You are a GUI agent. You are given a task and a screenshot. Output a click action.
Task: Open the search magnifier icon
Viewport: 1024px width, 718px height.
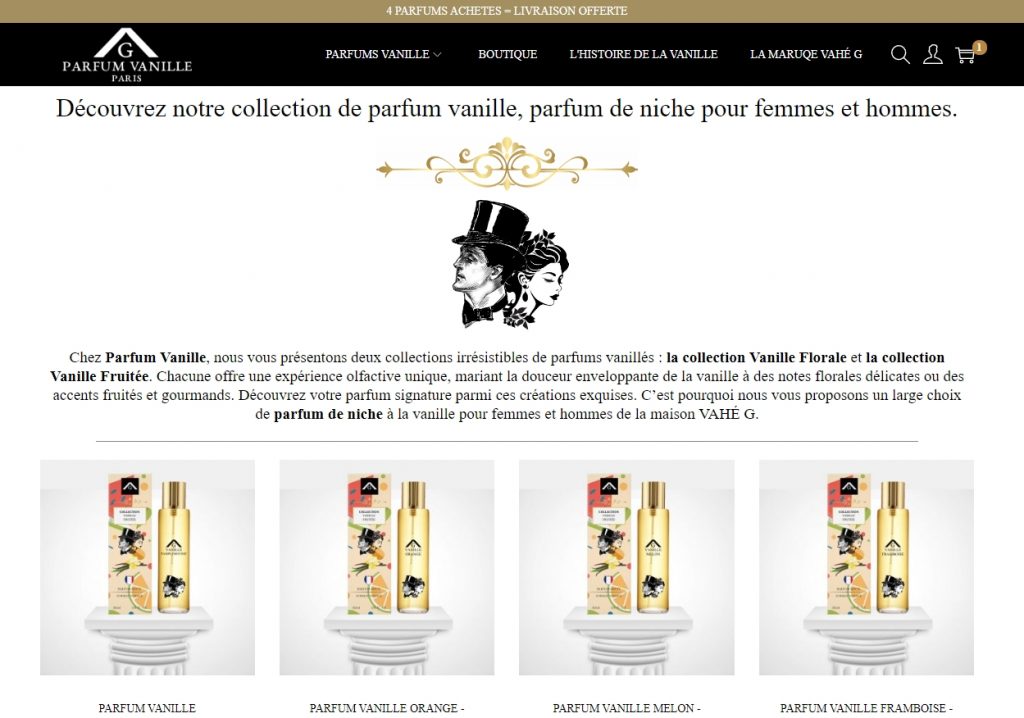[900, 54]
